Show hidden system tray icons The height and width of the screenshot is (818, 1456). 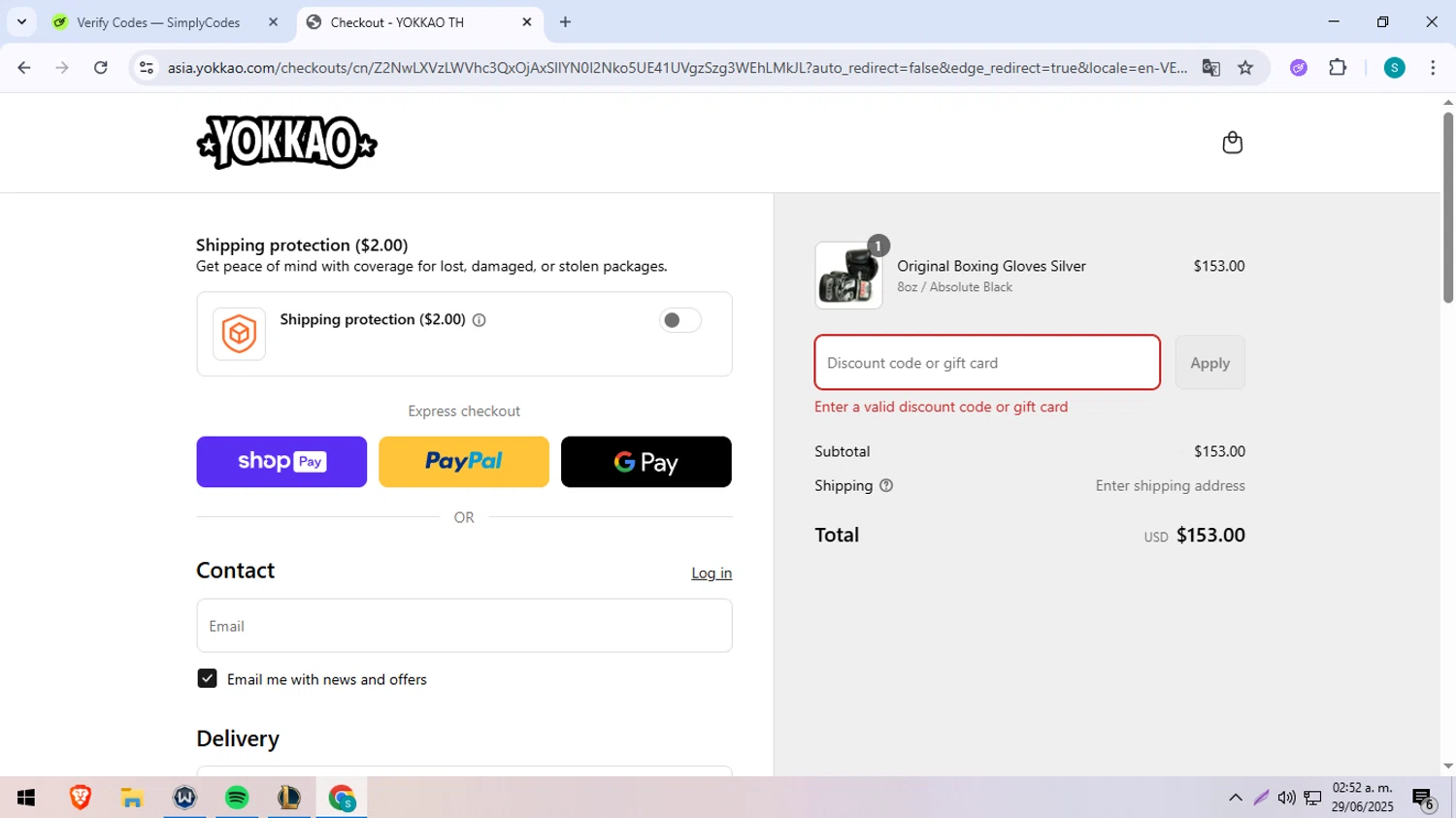point(1236,798)
